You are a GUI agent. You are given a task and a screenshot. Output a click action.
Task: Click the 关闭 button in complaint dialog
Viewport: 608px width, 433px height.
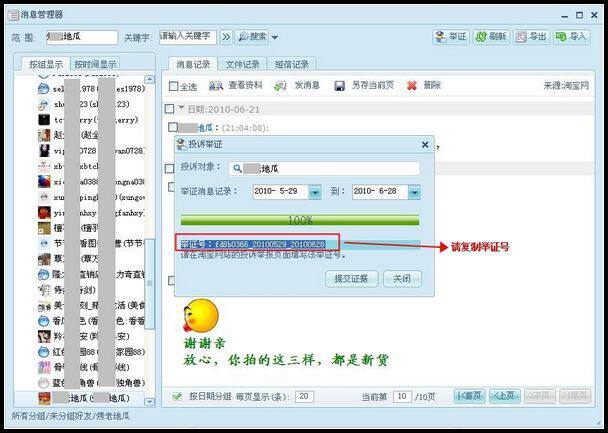401,279
